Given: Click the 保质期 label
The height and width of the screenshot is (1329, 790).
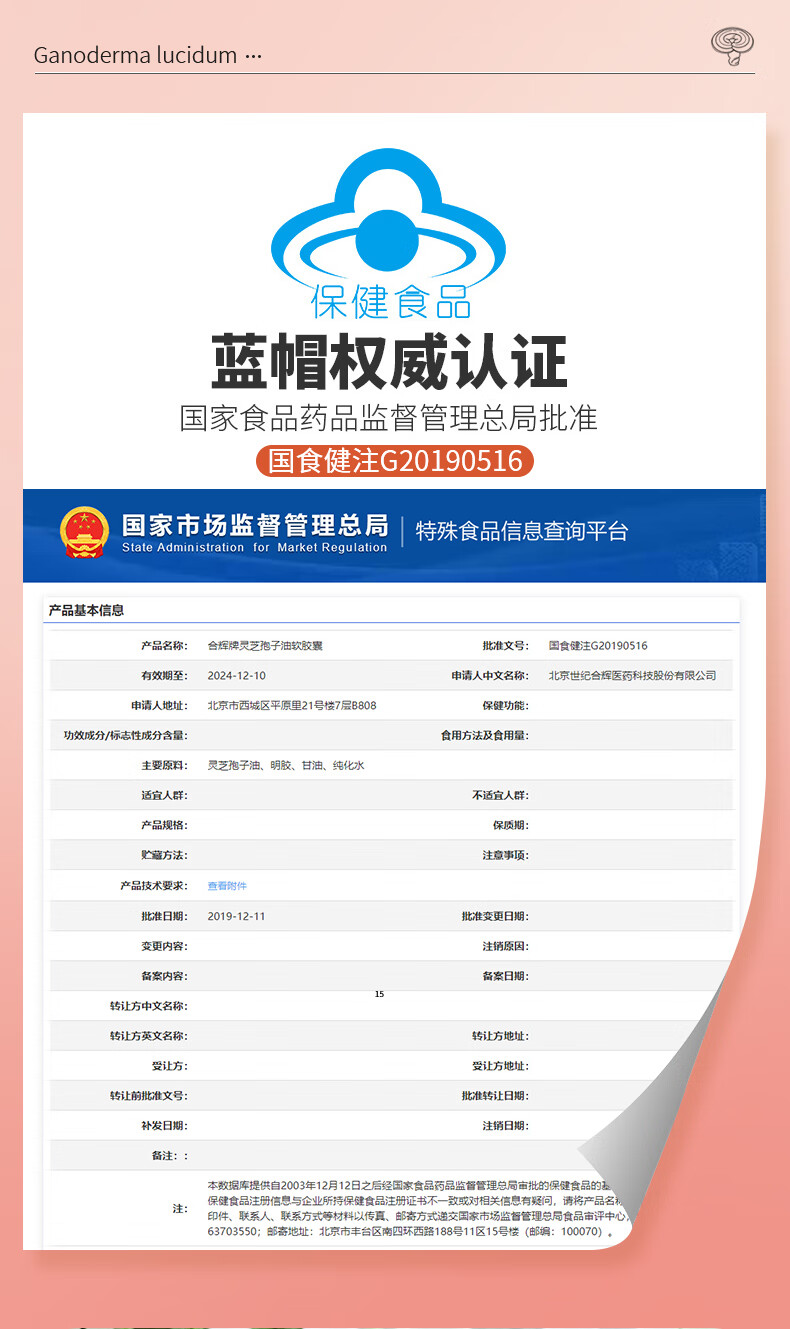Looking at the screenshot, I should 510,826.
